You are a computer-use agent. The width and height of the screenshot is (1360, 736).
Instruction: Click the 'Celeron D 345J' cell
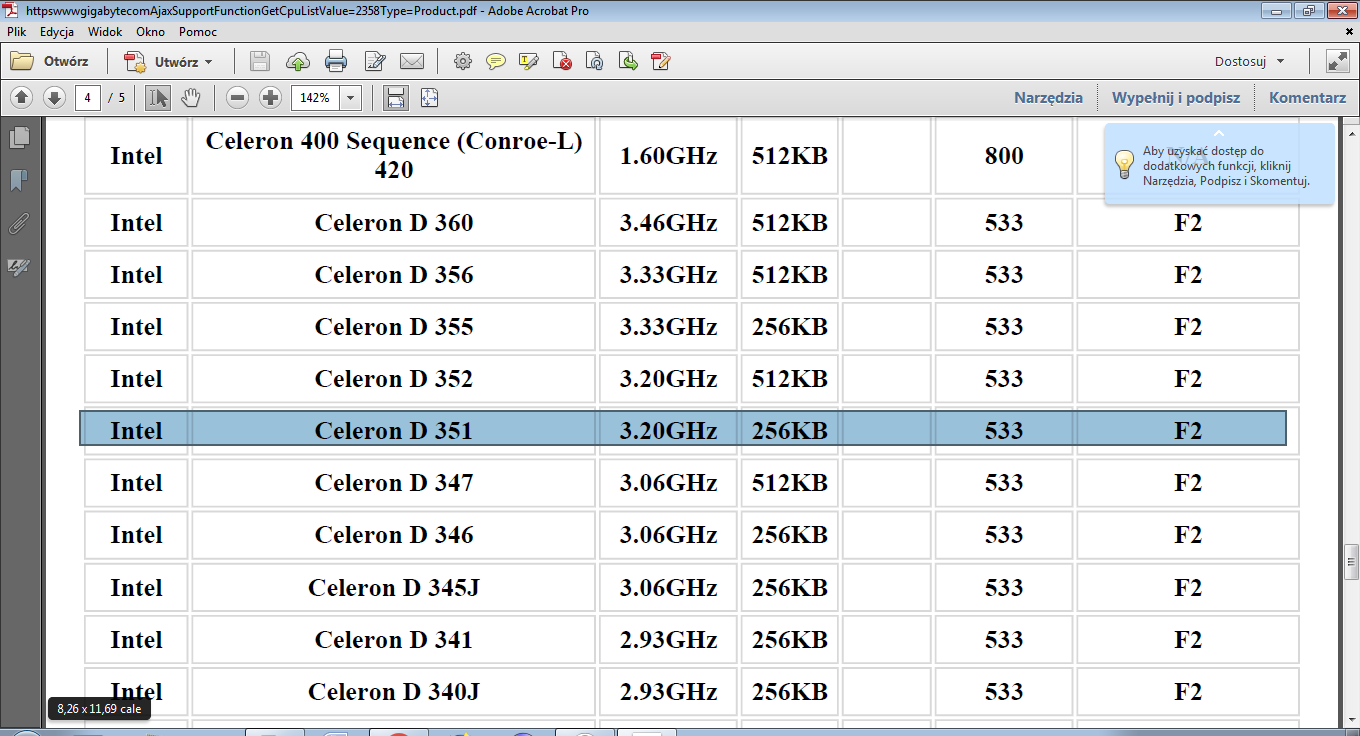coord(394,587)
